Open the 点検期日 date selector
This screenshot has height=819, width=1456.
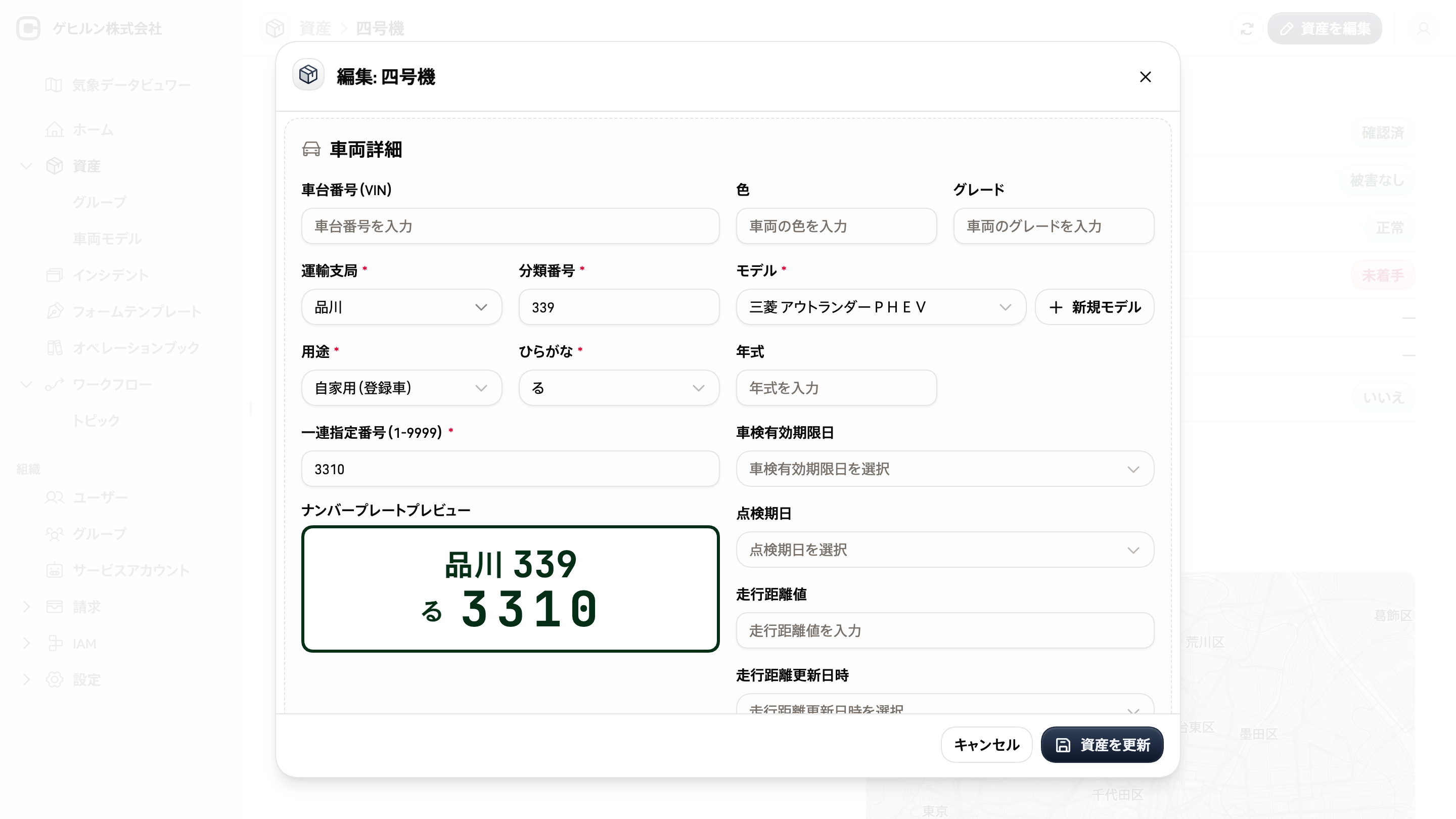[x=945, y=550]
